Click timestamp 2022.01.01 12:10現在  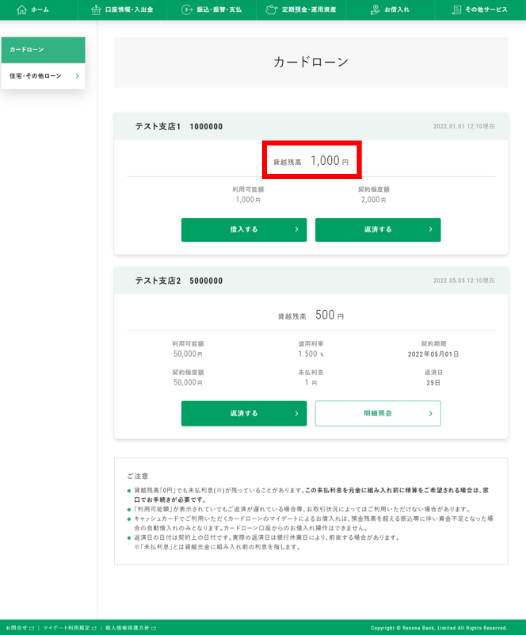point(464,126)
